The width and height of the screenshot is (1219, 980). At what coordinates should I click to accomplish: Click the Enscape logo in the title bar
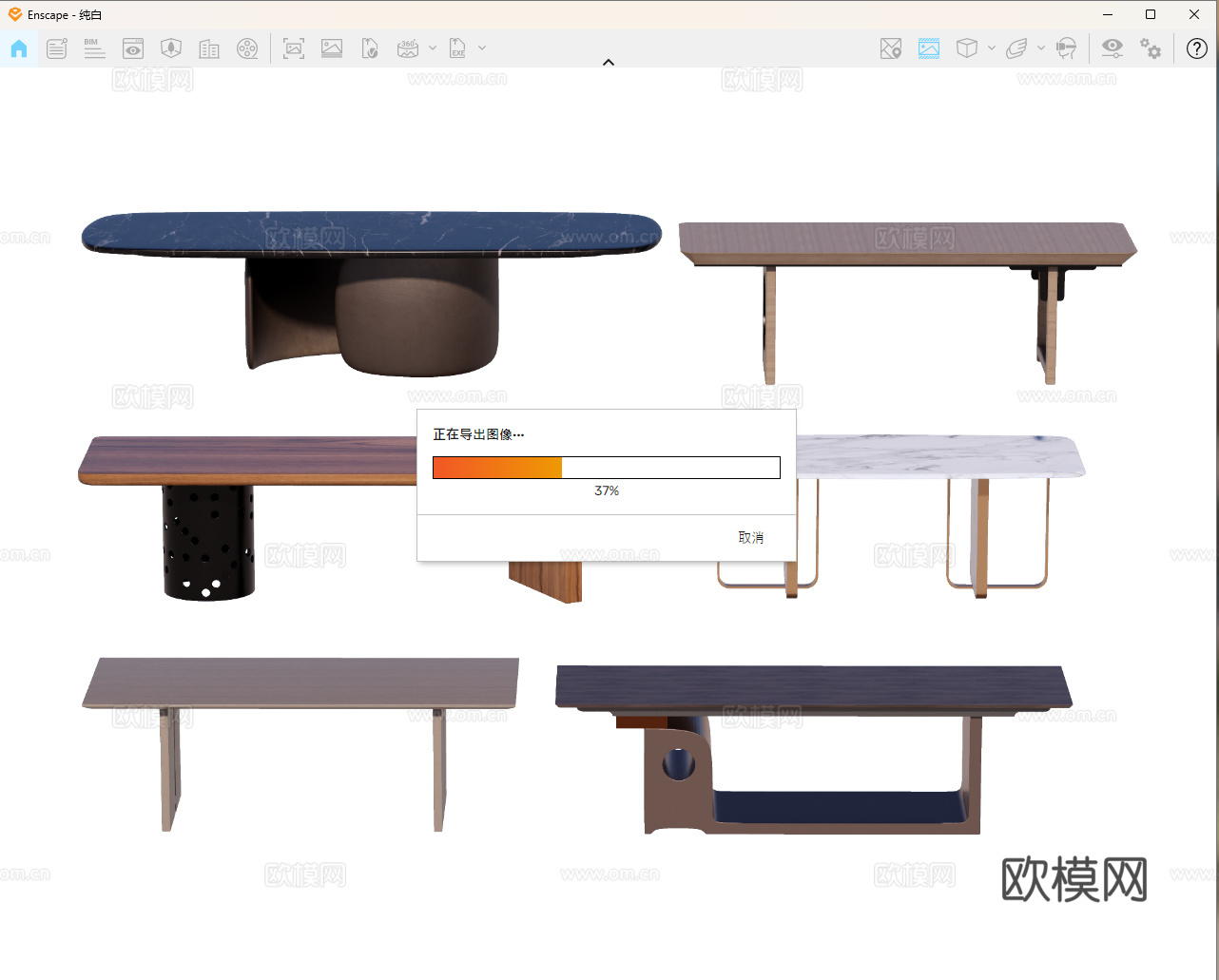click(x=14, y=14)
